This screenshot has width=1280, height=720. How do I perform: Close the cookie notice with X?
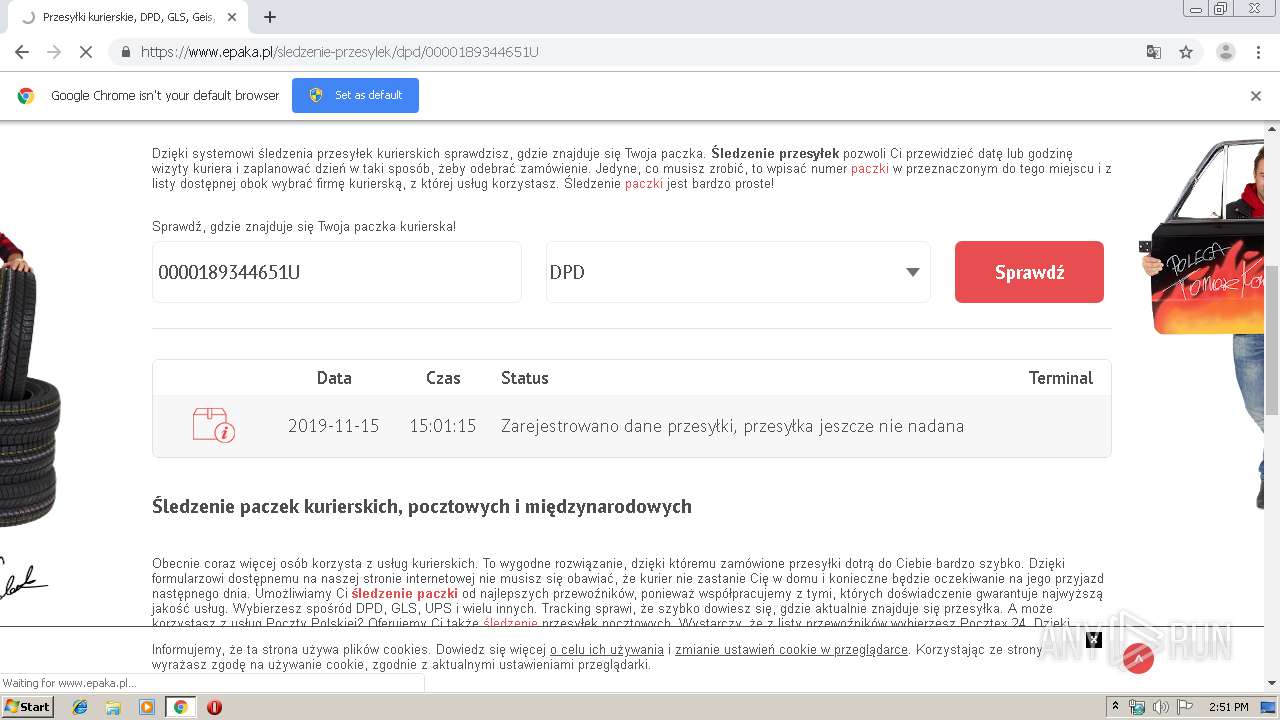[1094, 640]
